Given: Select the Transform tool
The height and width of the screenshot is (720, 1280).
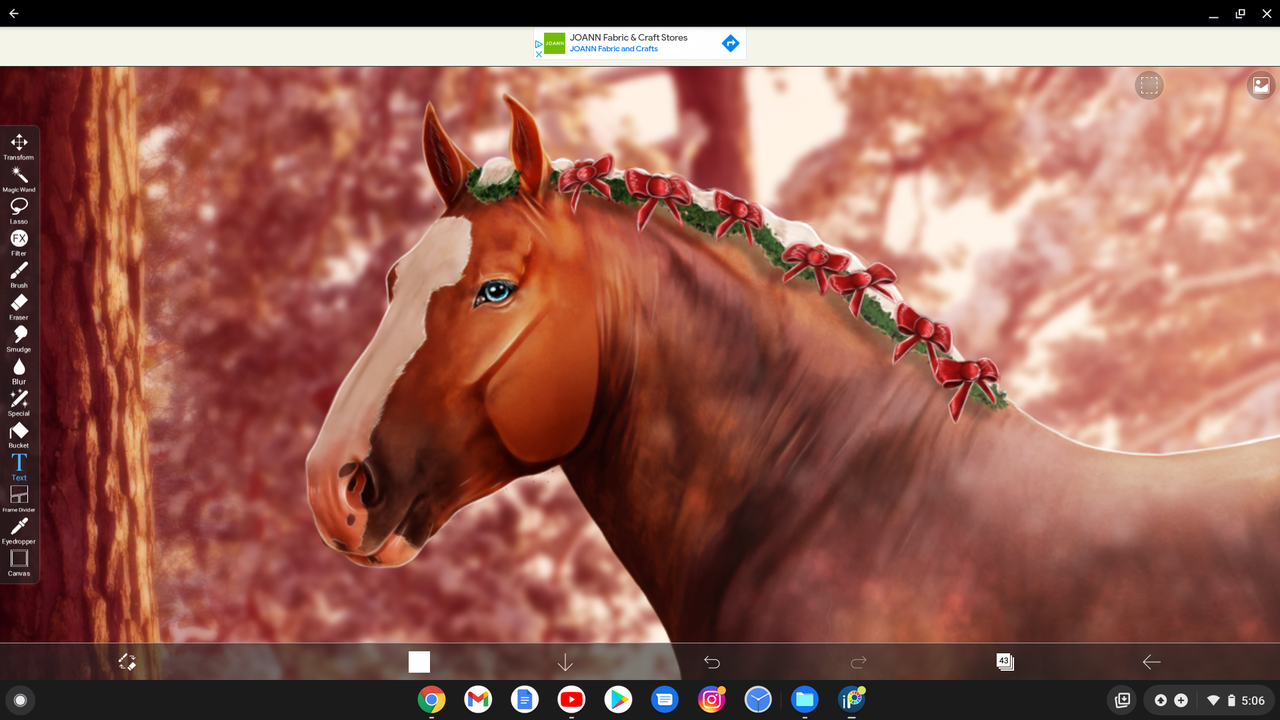Looking at the screenshot, I should point(19,146).
